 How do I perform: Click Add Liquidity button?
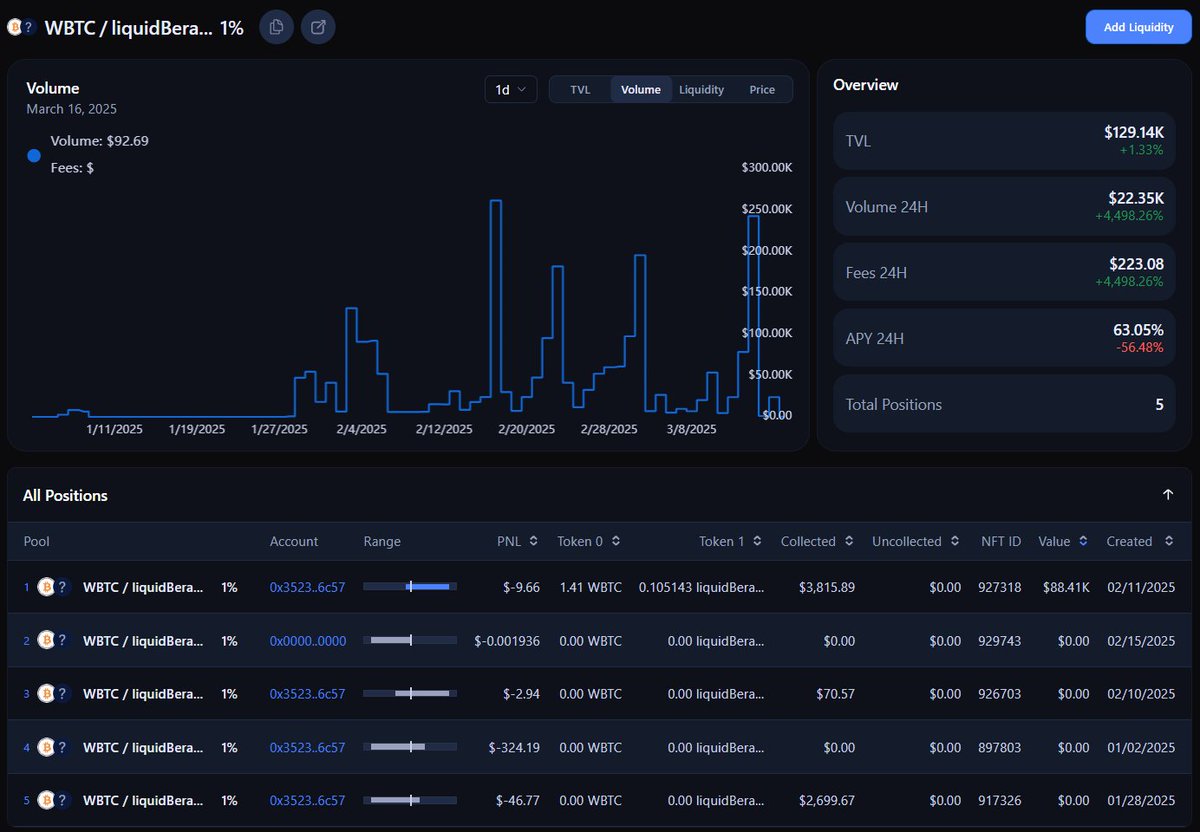(x=1139, y=27)
